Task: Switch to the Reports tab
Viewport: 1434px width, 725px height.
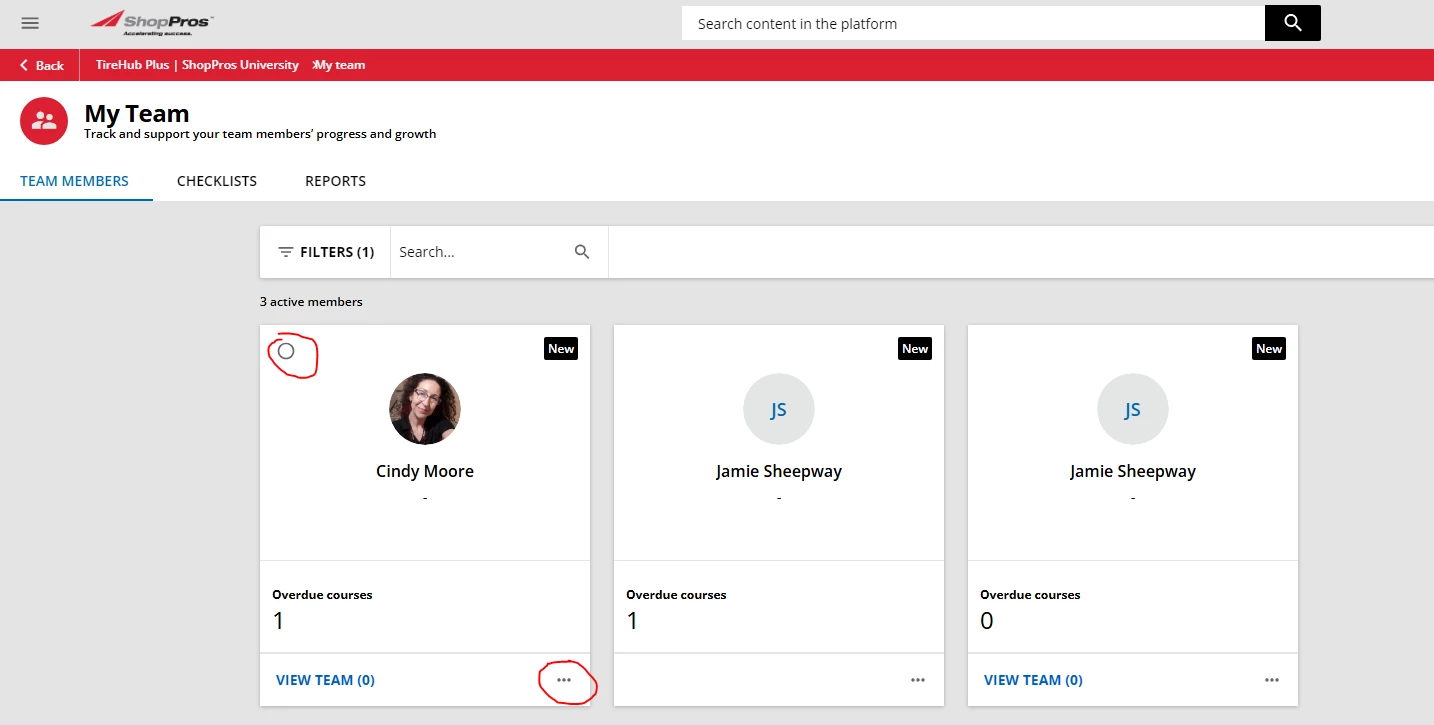Action: click(335, 181)
